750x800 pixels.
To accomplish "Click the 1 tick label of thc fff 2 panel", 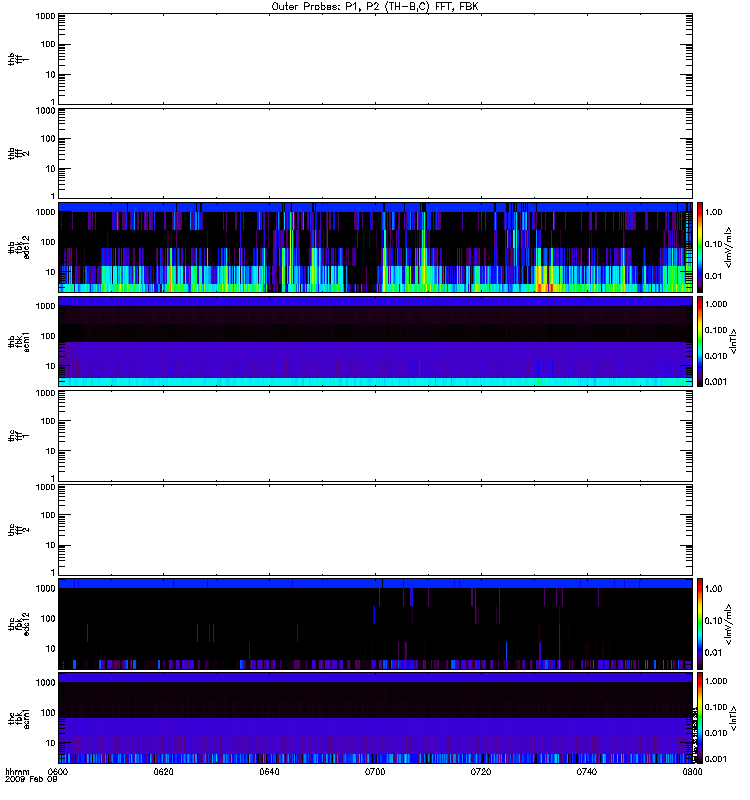I will coord(53,572).
